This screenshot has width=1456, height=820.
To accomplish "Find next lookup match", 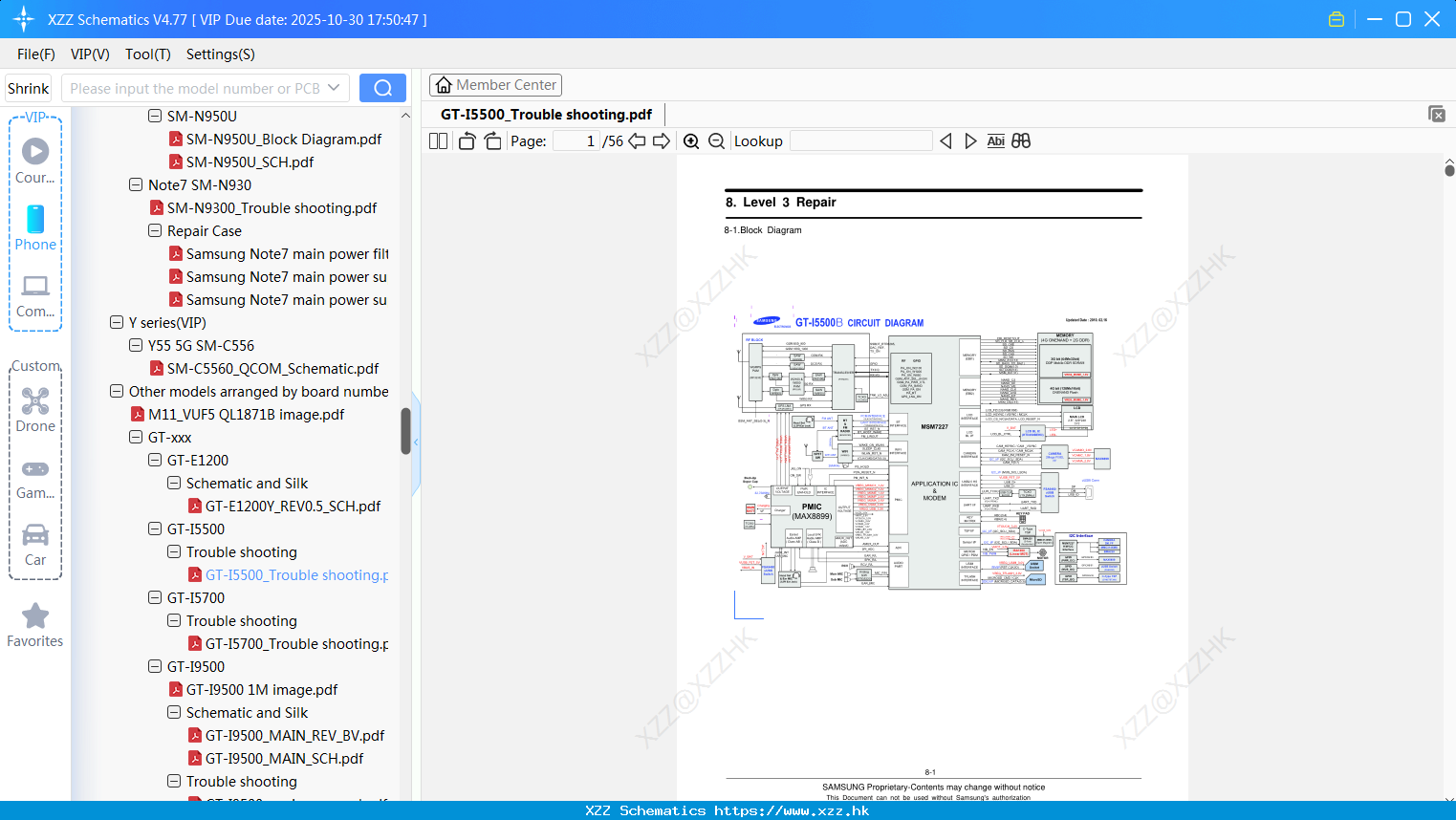I will (970, 140).
